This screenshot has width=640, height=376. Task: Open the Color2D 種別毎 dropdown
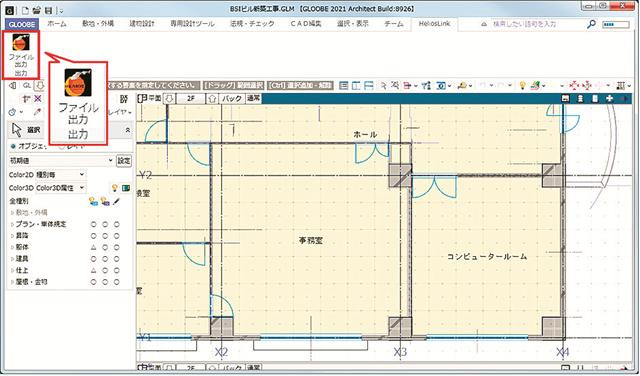point(60,175)
